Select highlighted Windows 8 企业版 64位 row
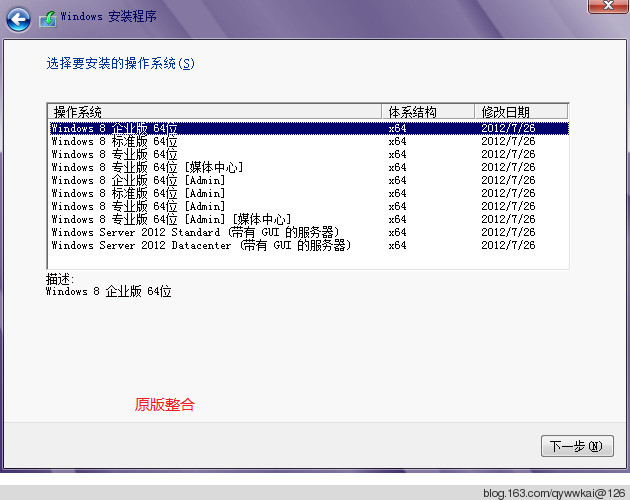This screenshot has height=500, width=630. pyautogui.click(x=309, y=128)
